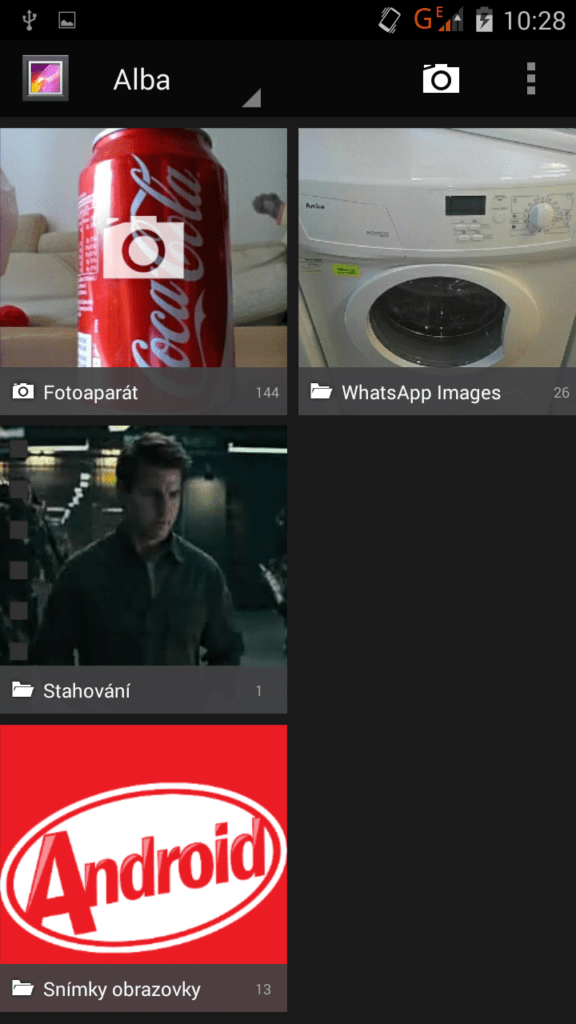Open the red Android KitKat thumbnail
The width and height of the screenshot is (576, 1024).
[x=144, y=844]
